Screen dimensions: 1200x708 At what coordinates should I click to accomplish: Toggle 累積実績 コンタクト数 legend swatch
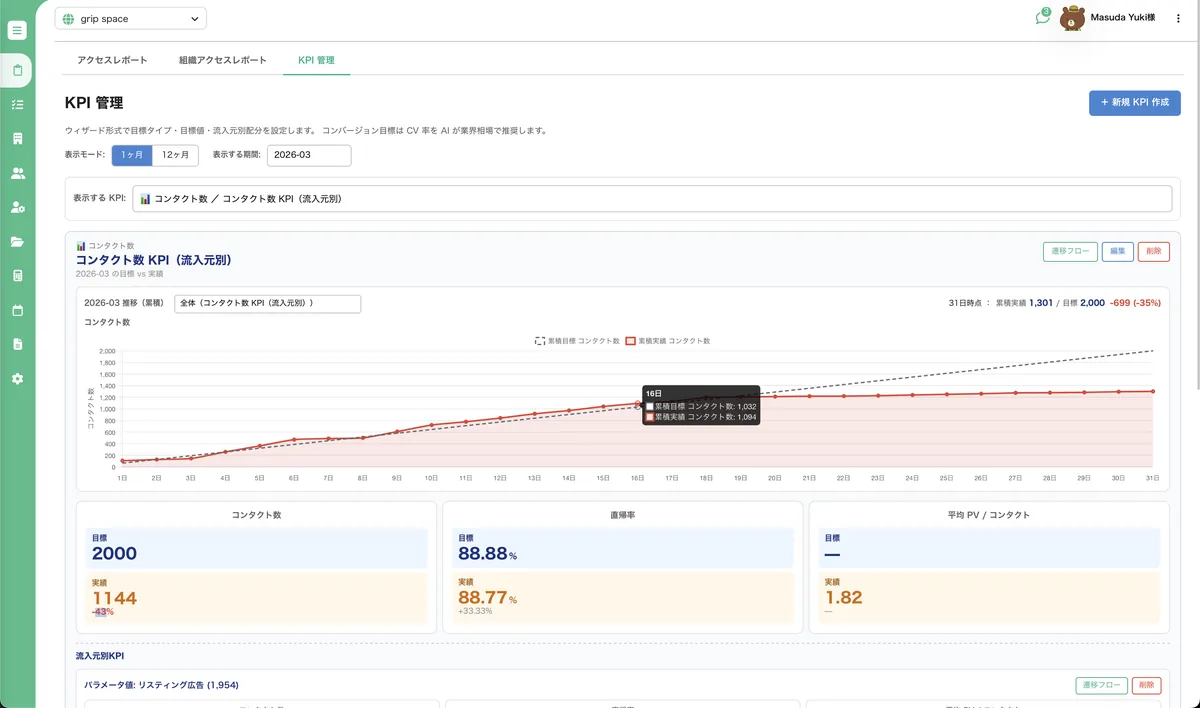tap(631, 341)
